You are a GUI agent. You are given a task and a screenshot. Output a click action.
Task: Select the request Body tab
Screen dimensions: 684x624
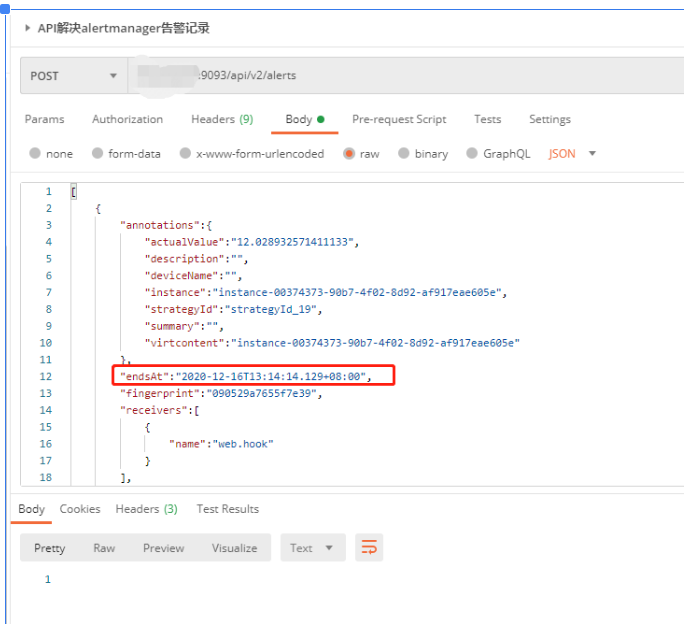point(304,120)
